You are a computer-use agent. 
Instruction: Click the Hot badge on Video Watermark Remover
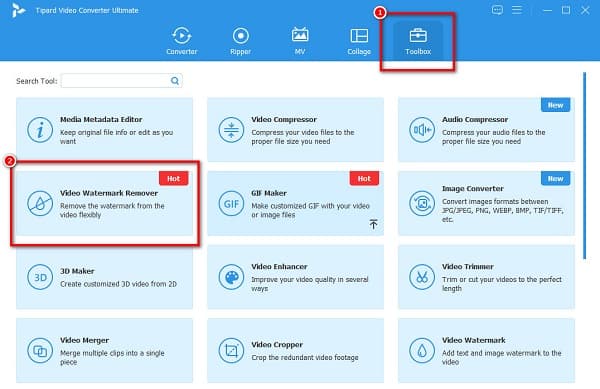pyautogui.click(x=173, y=178)
